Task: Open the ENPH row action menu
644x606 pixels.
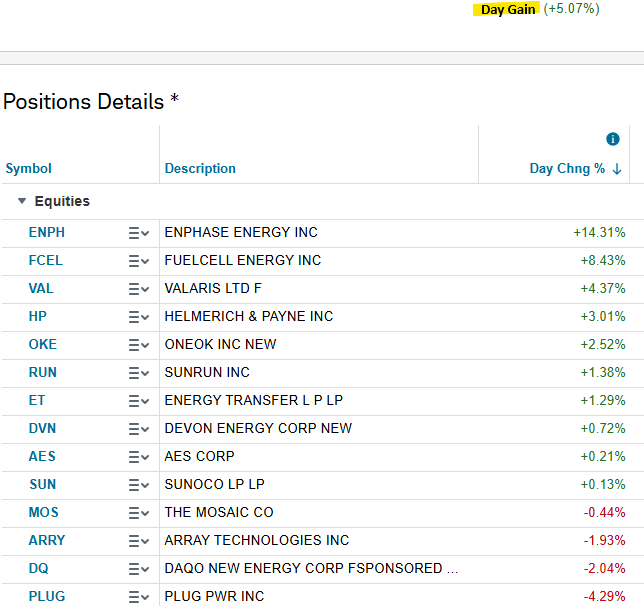Action: [138, 233]
